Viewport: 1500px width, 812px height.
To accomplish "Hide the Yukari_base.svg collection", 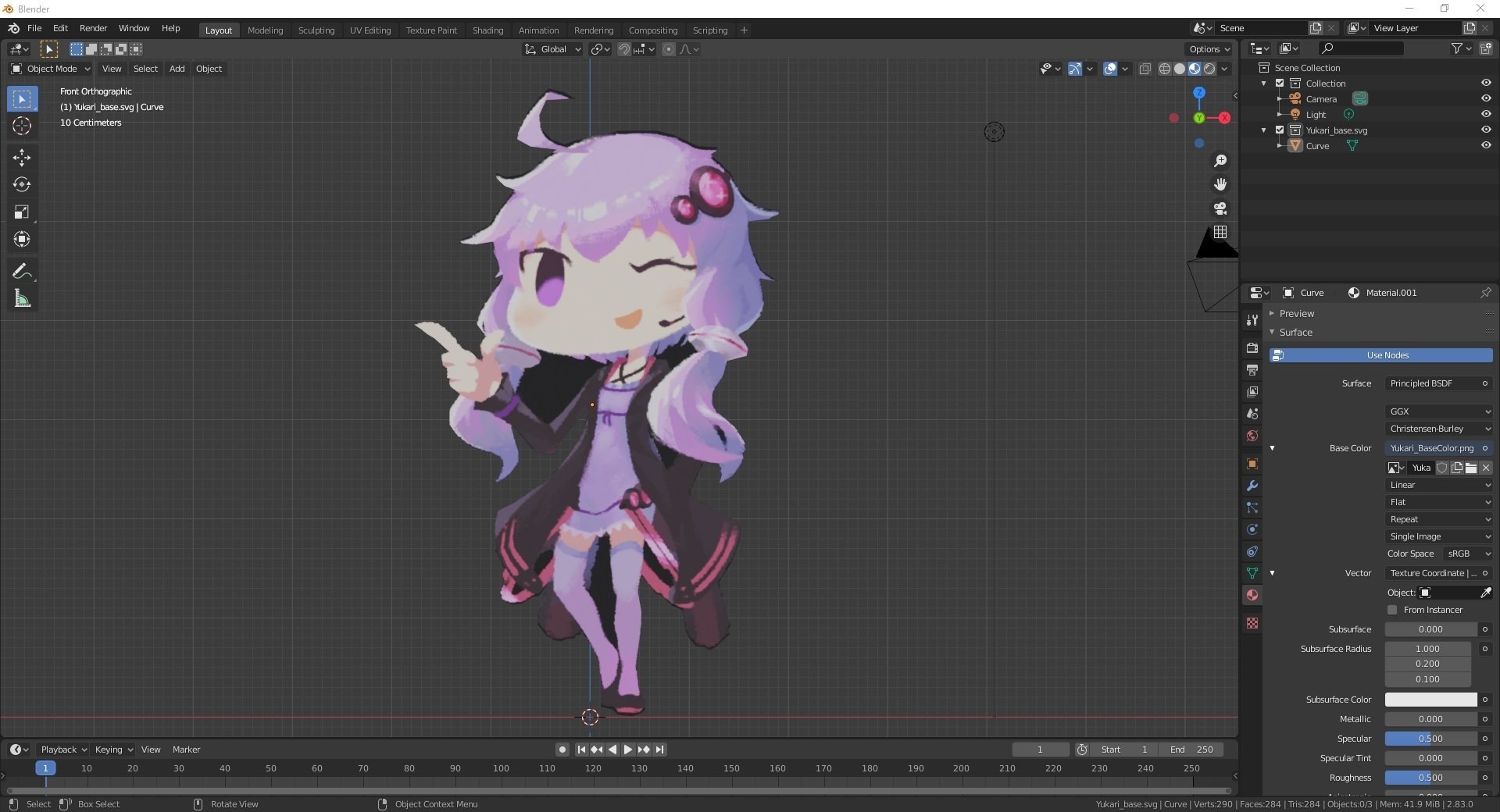I will [x=1486, y=130].
